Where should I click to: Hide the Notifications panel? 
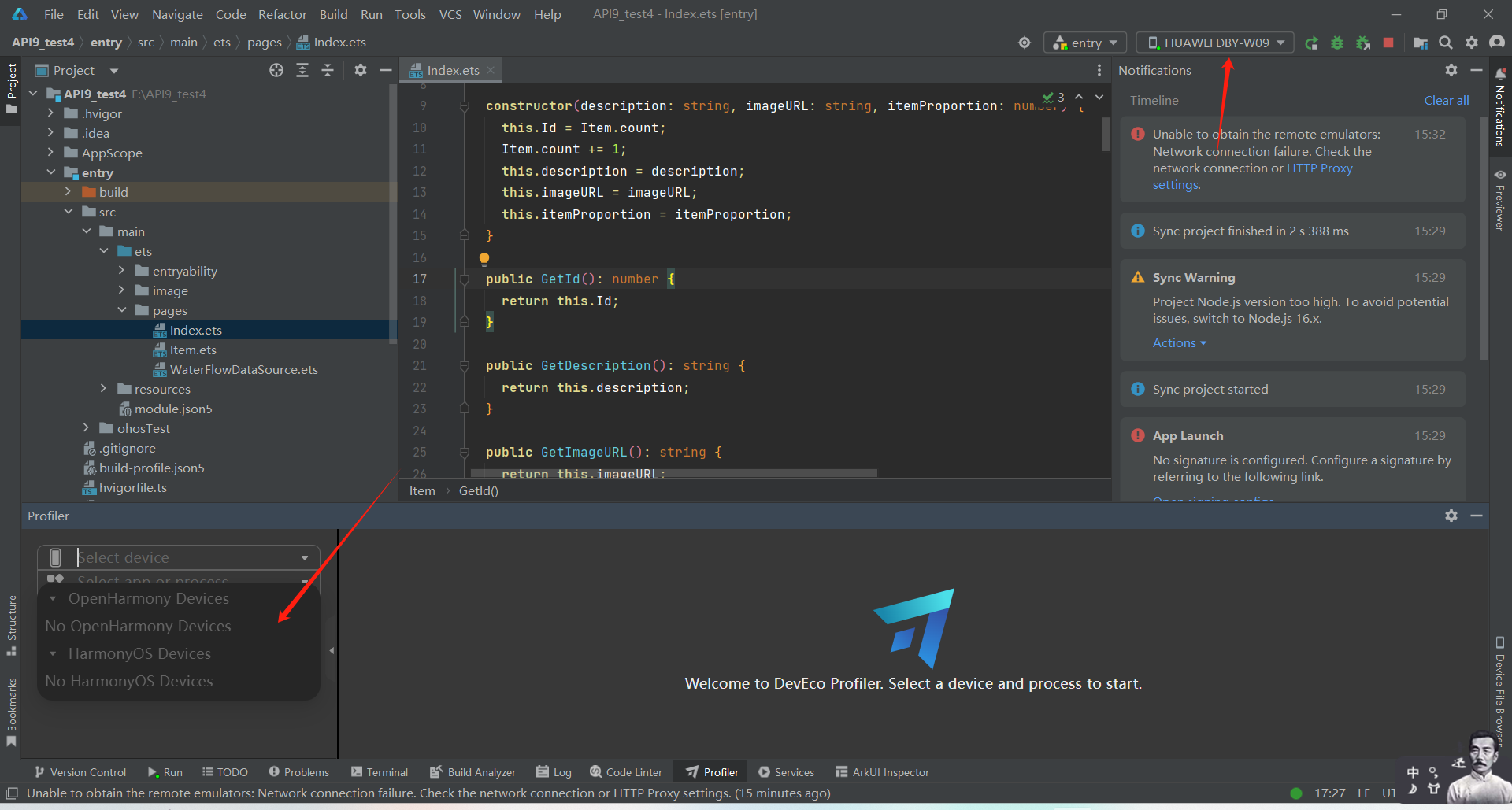click(x=1477, y=70)
